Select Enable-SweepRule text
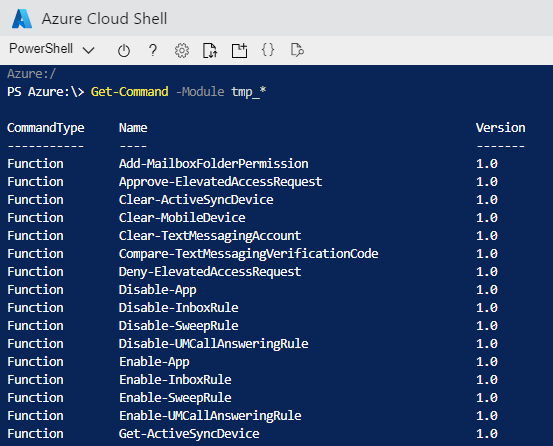This screenshot has width=553, height=446. pos(175,398)
